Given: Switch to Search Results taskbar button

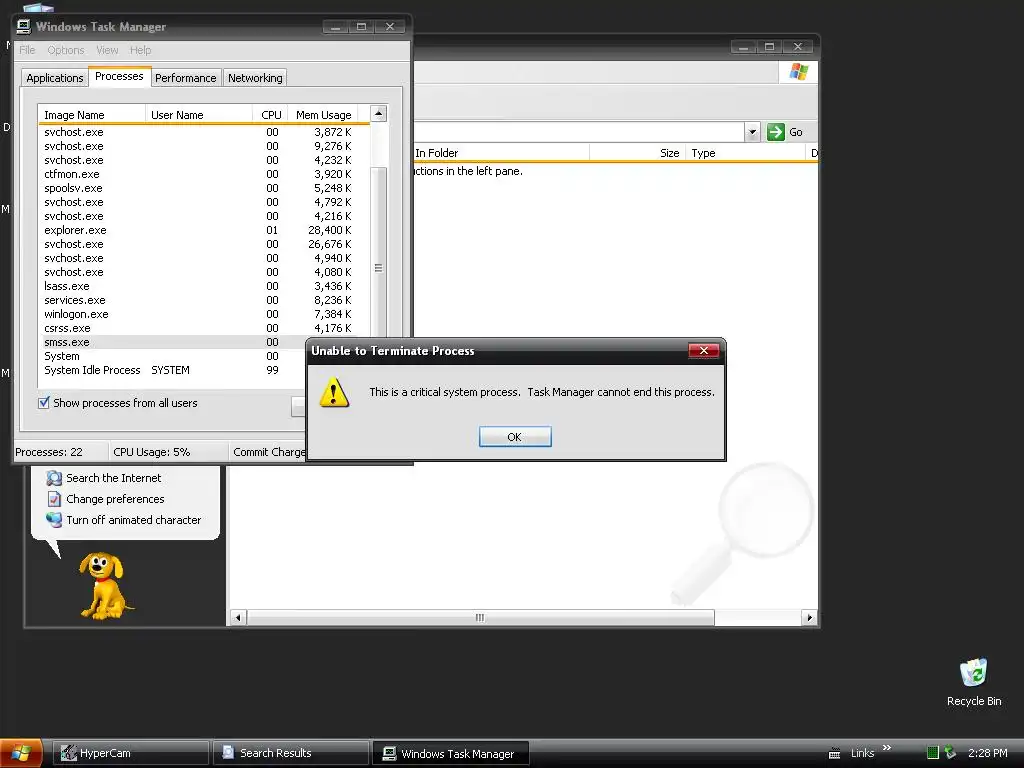Looking at the screenshot, I should tap(291, 753).
